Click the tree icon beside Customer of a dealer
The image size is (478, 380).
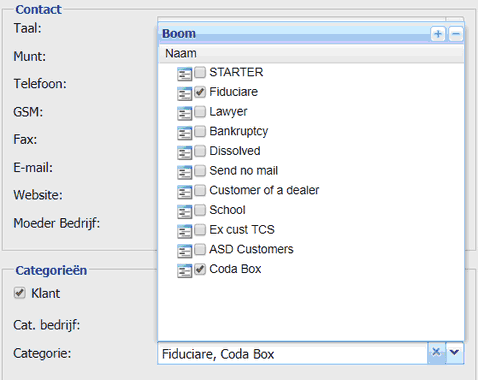184,192
